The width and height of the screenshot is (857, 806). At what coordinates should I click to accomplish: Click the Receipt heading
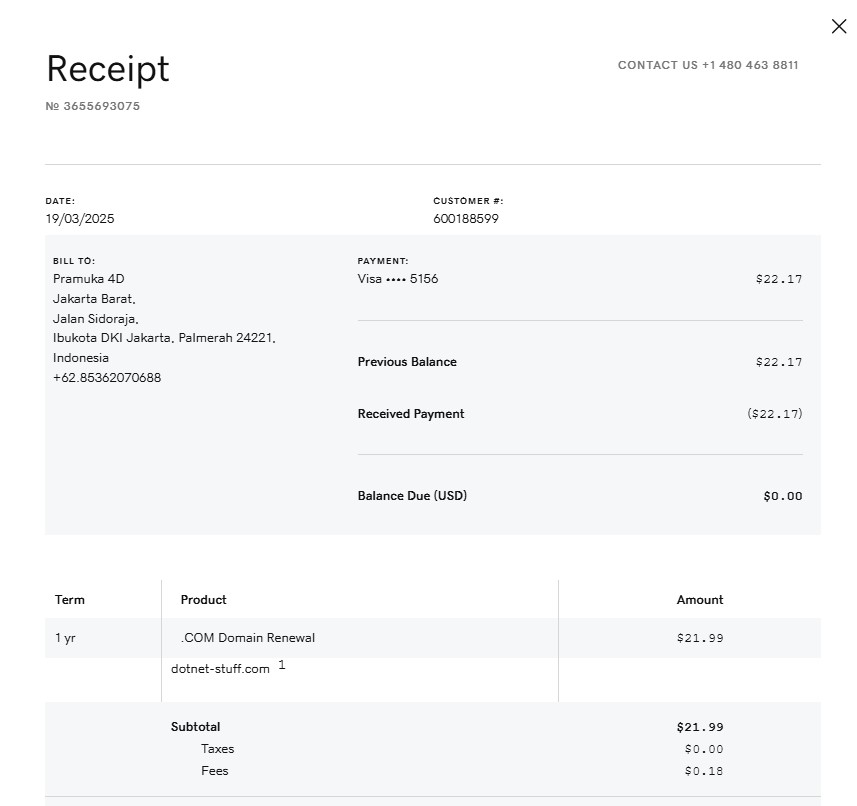coord(108,69)
